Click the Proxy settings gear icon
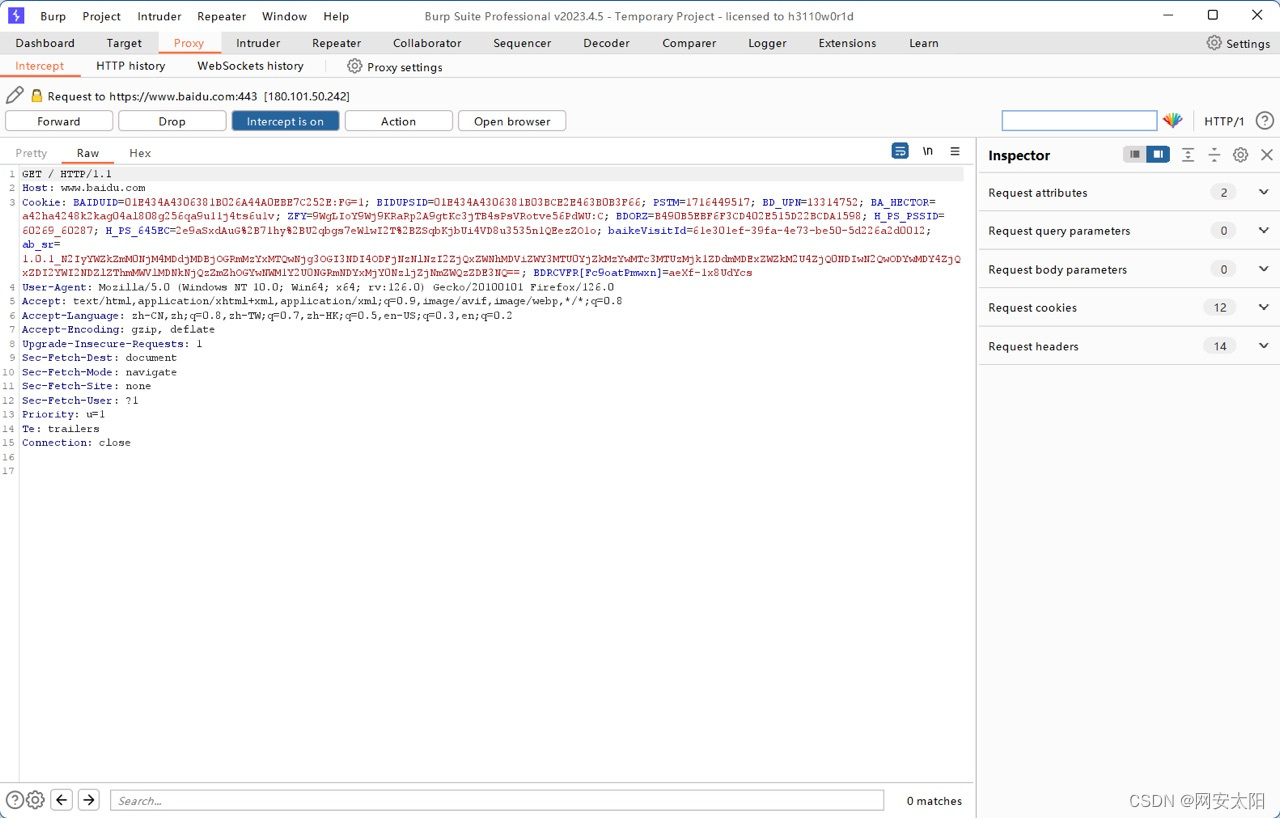1280x819 pixels. pos(354,66)
